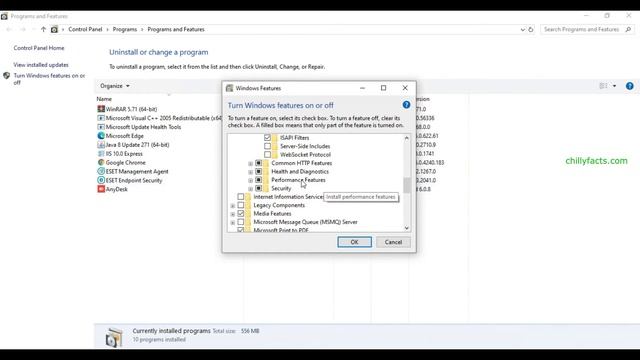Click the view options icon on the toolbar

point(603,86)
